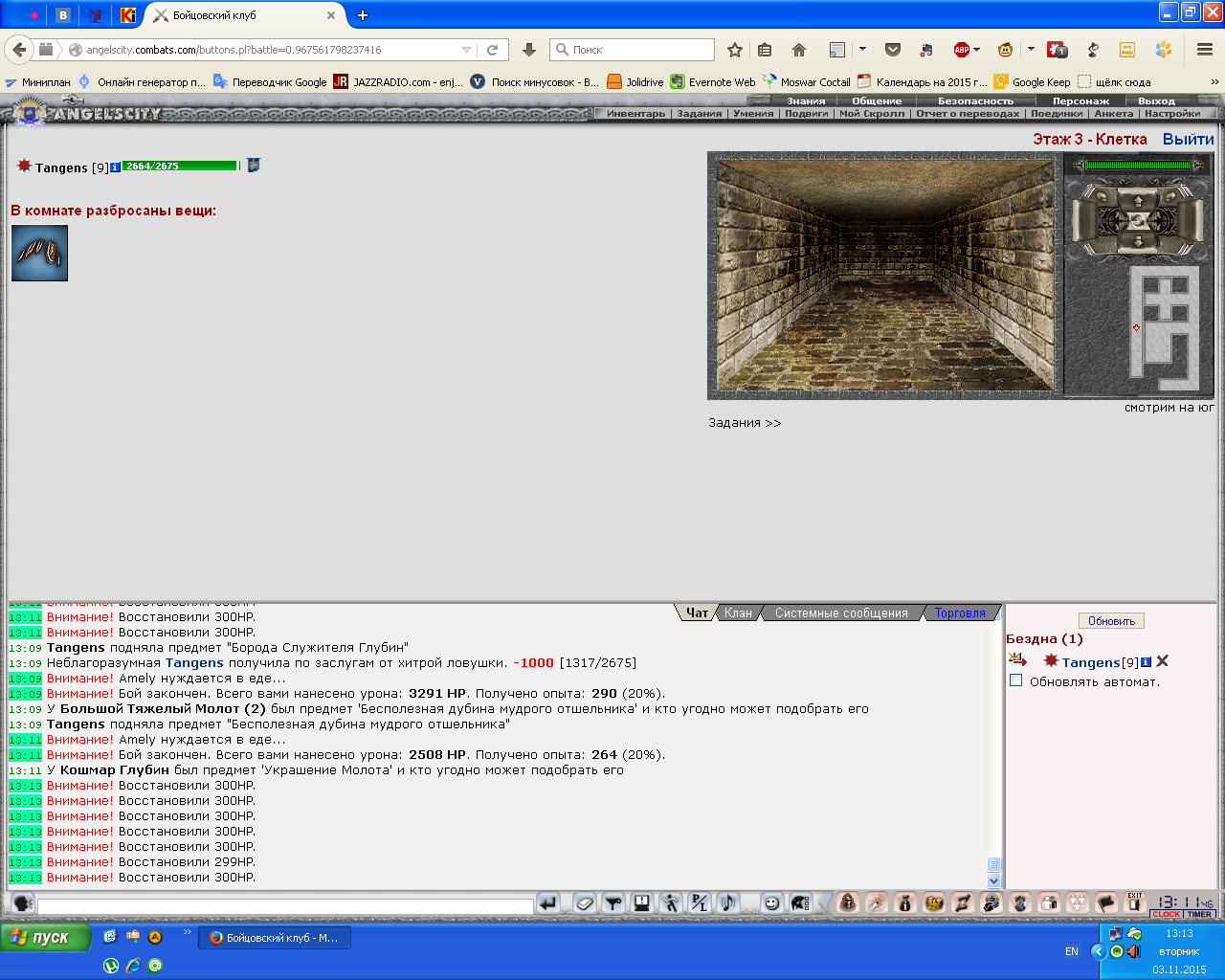
Task: Pick up the item thumbnail lying in room
Action: (x=39, y=253)
